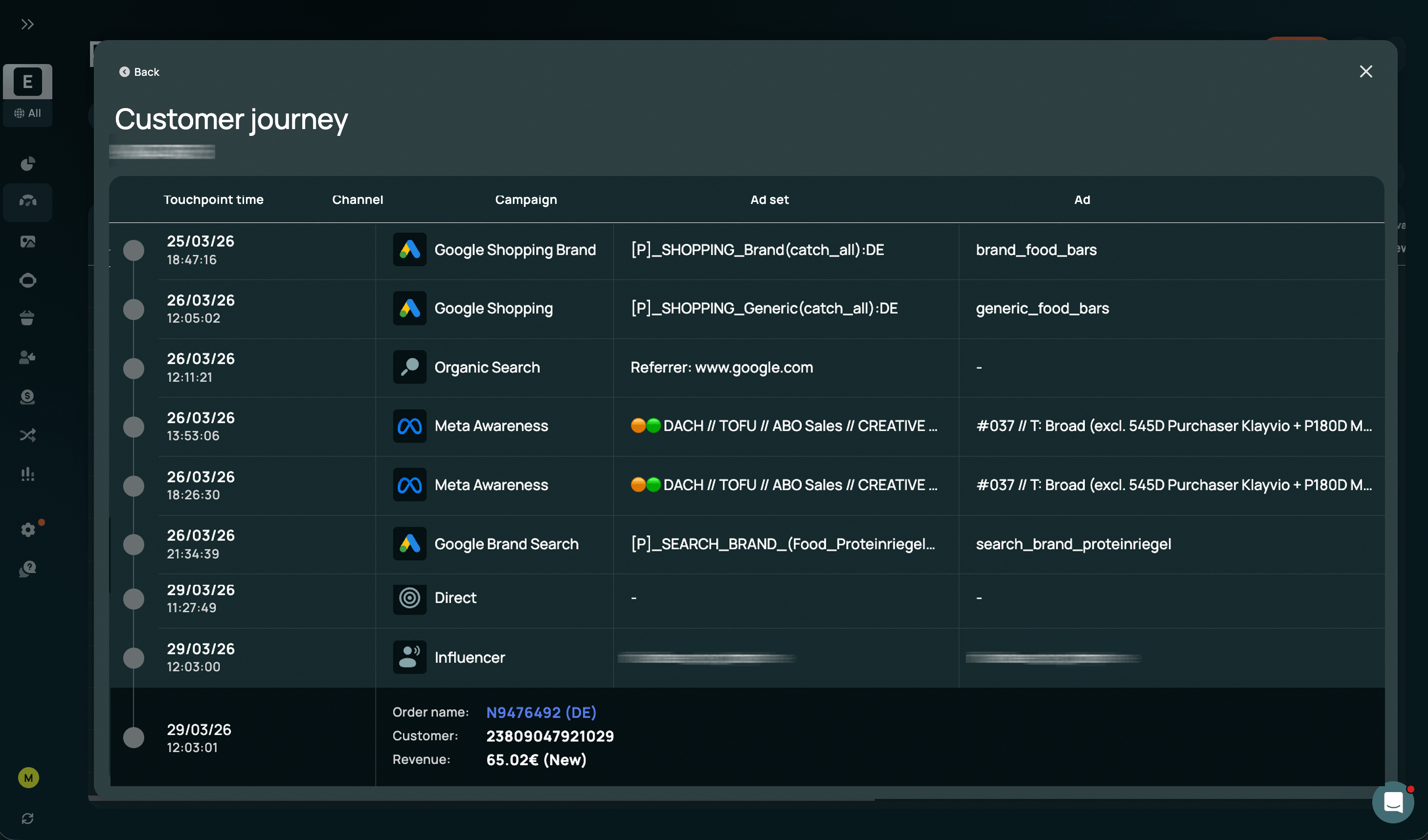Viewport: 1428px width, 840px height.
Task: Select timeline marker for 26/03/26 21:34:39
Action: point(134,544)
